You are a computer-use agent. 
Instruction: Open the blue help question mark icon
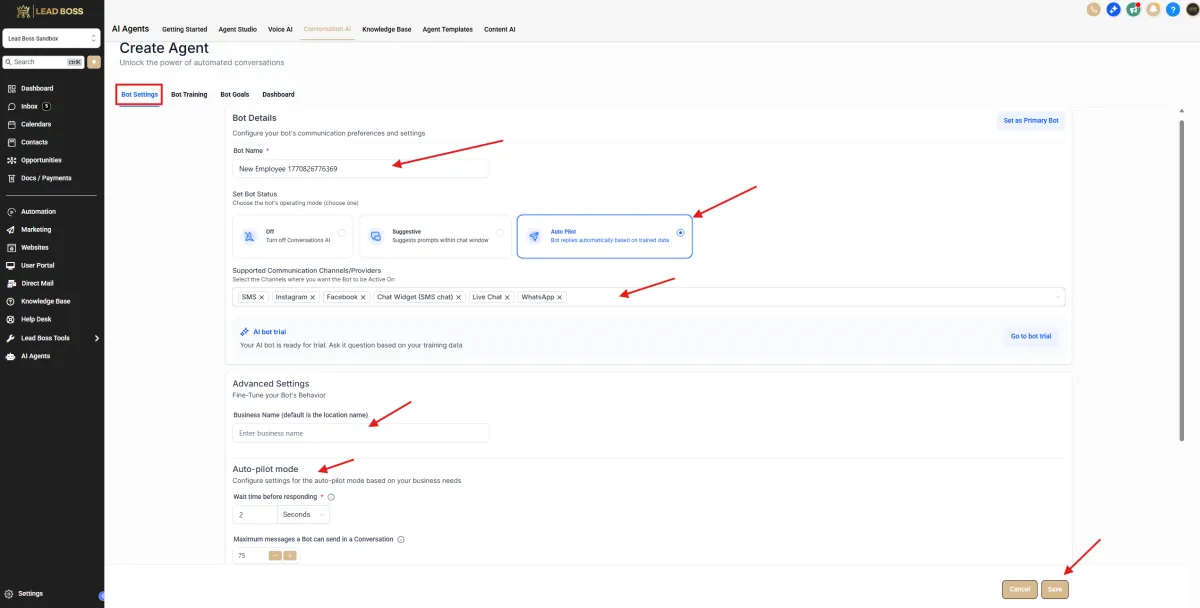click(x=1173, y=9)
